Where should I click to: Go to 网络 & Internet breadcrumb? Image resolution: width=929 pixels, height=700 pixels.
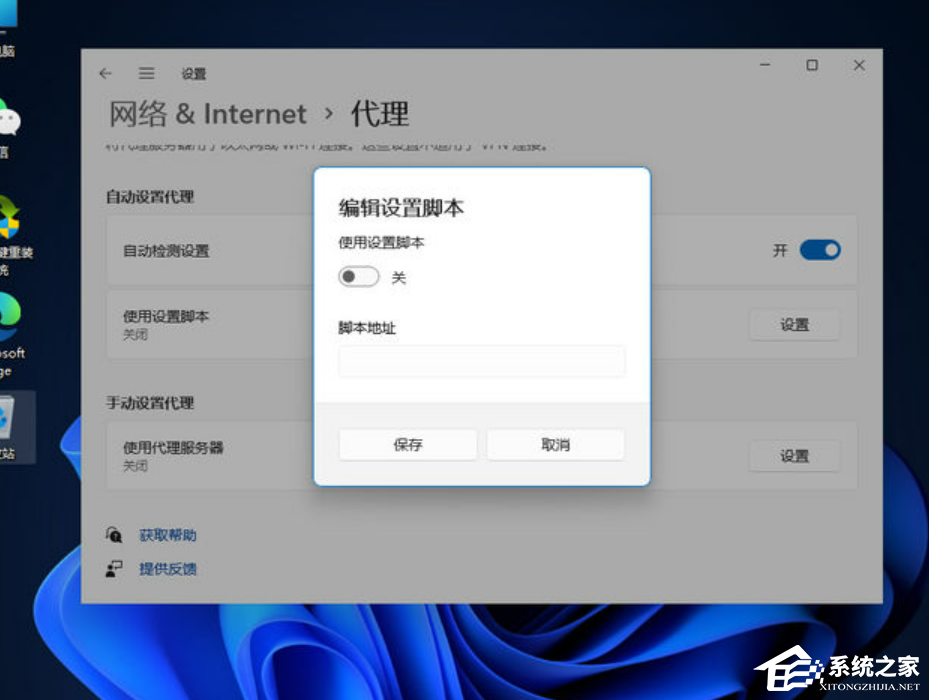click(x=207, y=114)
